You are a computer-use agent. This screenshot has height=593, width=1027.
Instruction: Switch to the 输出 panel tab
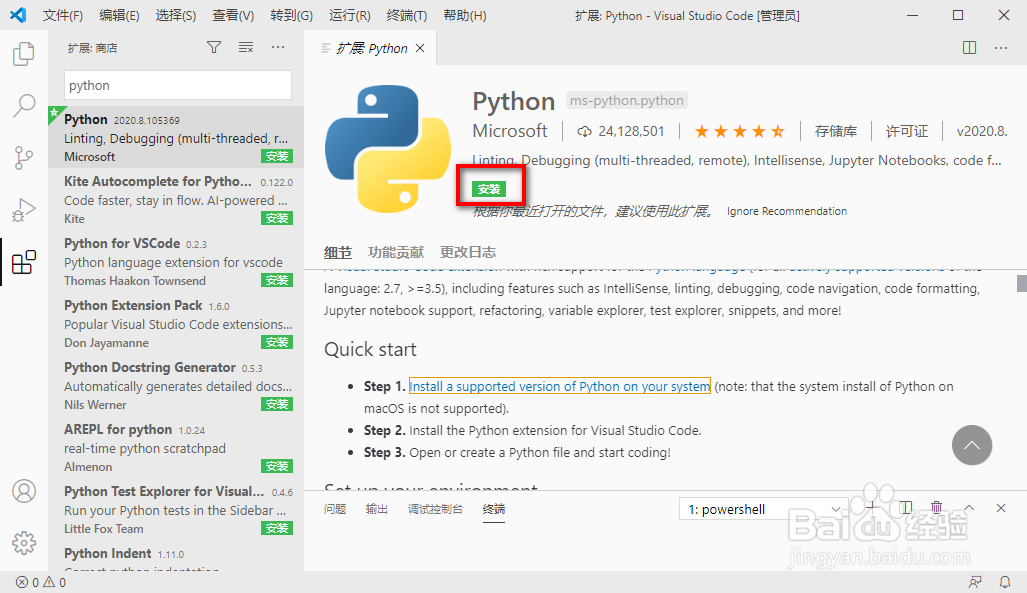tap(377, 509)
